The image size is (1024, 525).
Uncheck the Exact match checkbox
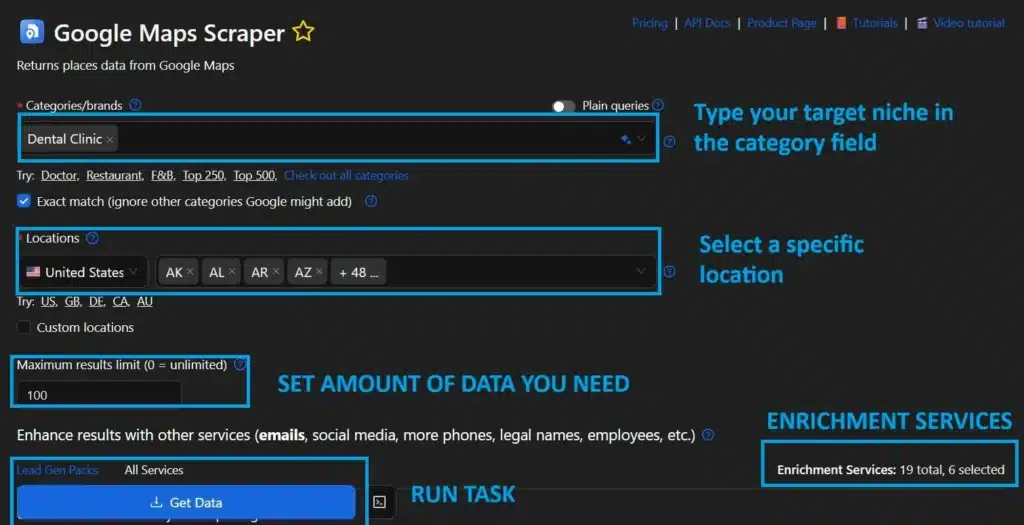pyautogui.click(x=24, y=201)
